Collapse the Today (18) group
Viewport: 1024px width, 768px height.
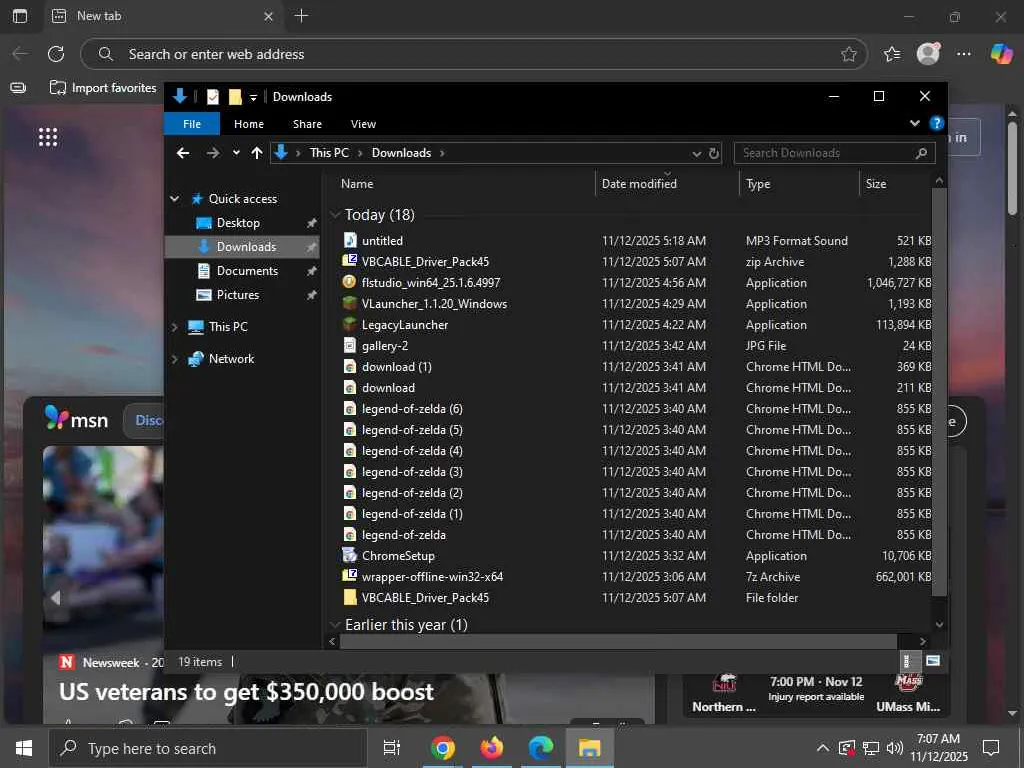click(x=335, y=214)
